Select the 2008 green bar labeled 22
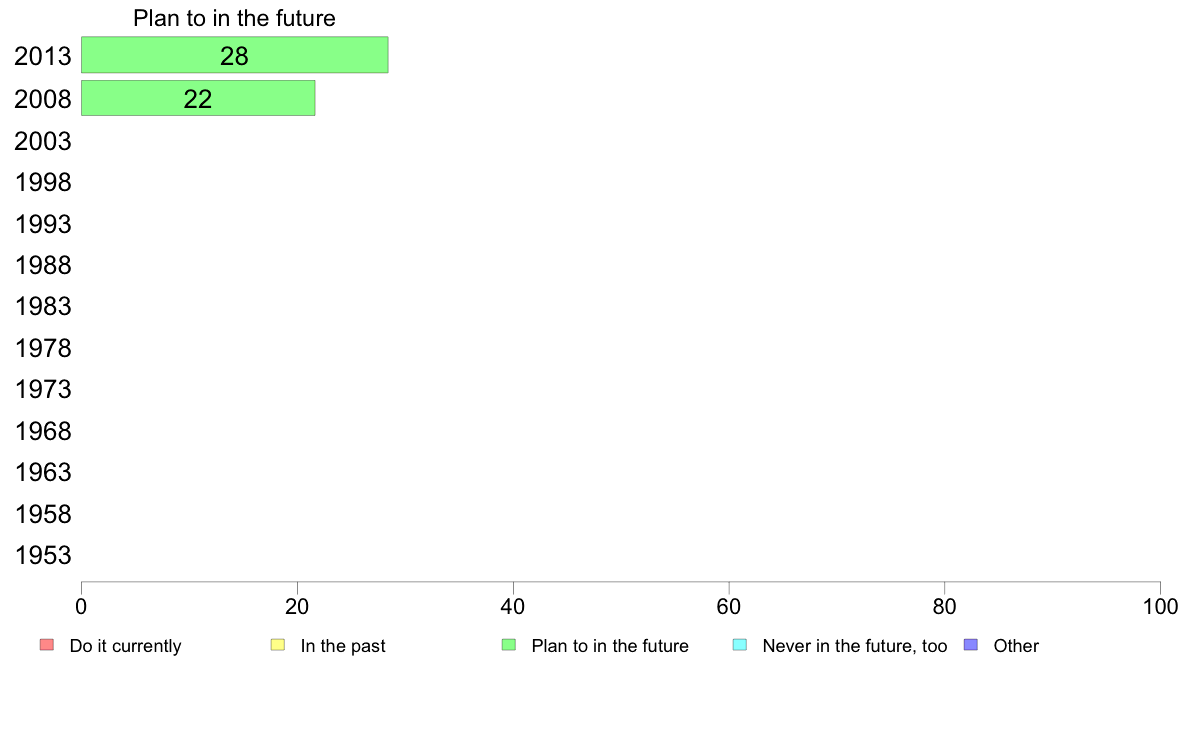 point(198,99)
